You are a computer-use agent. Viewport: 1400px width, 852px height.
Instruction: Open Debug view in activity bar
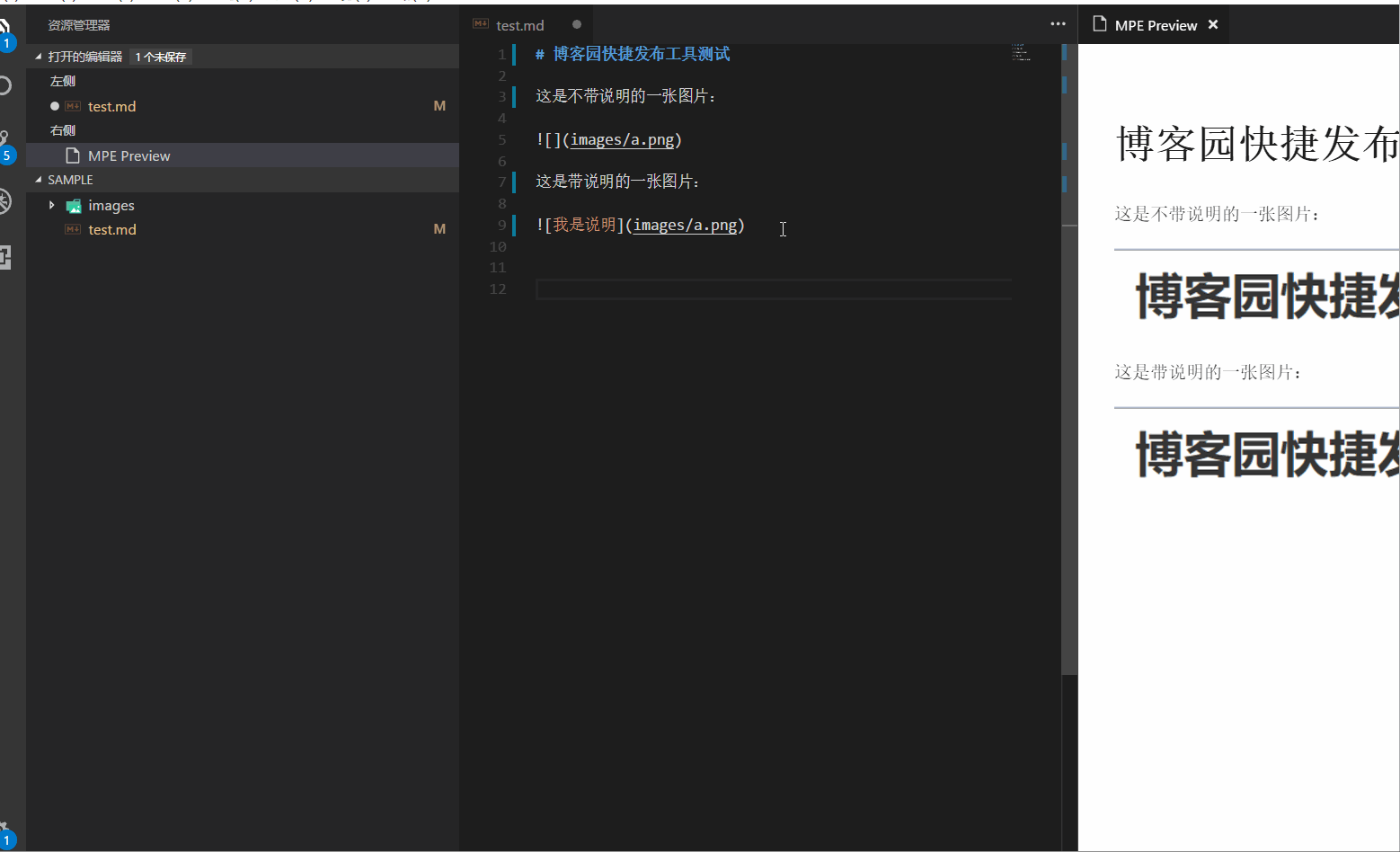point(4,201)
